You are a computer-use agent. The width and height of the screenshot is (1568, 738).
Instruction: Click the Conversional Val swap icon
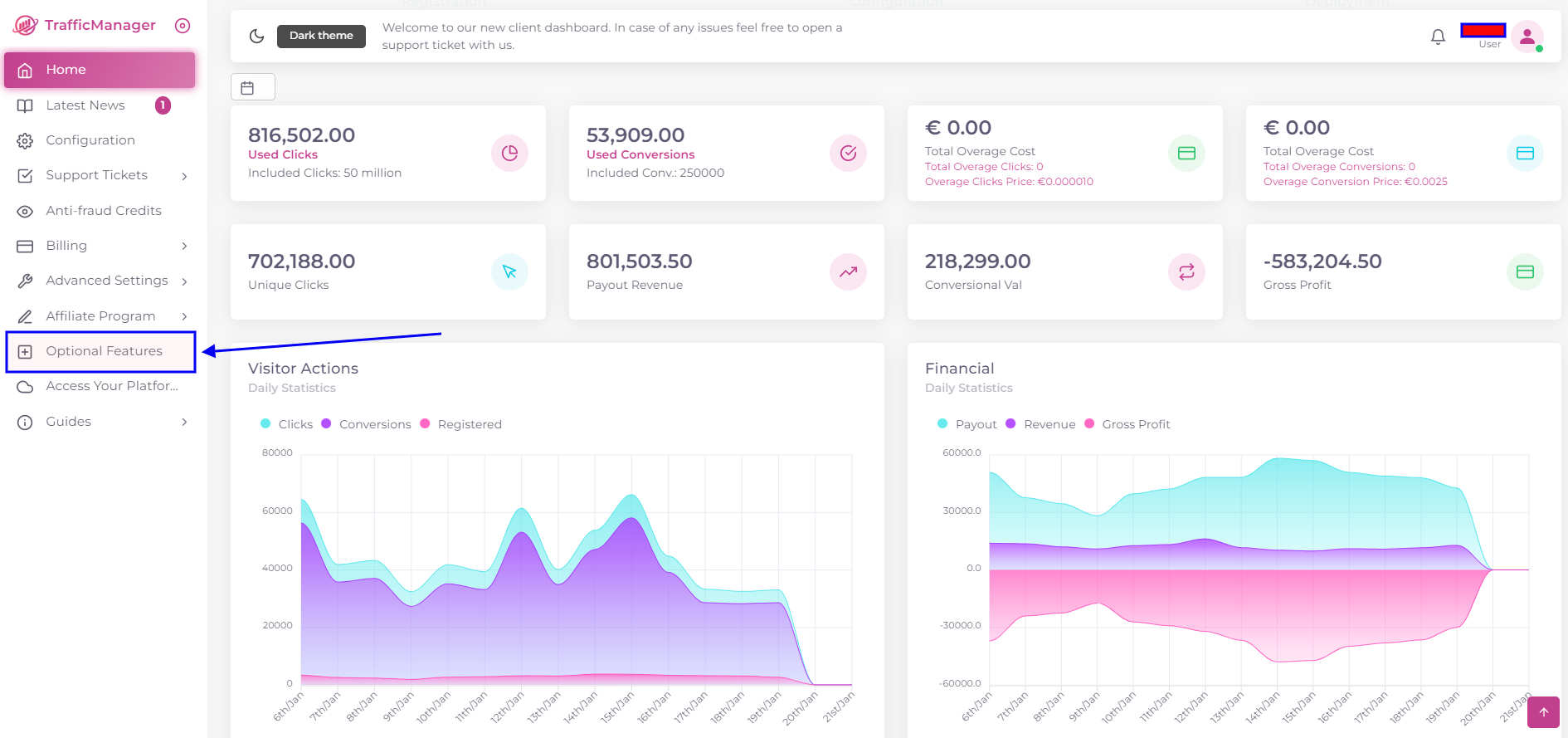click(x=1186, y=271)
